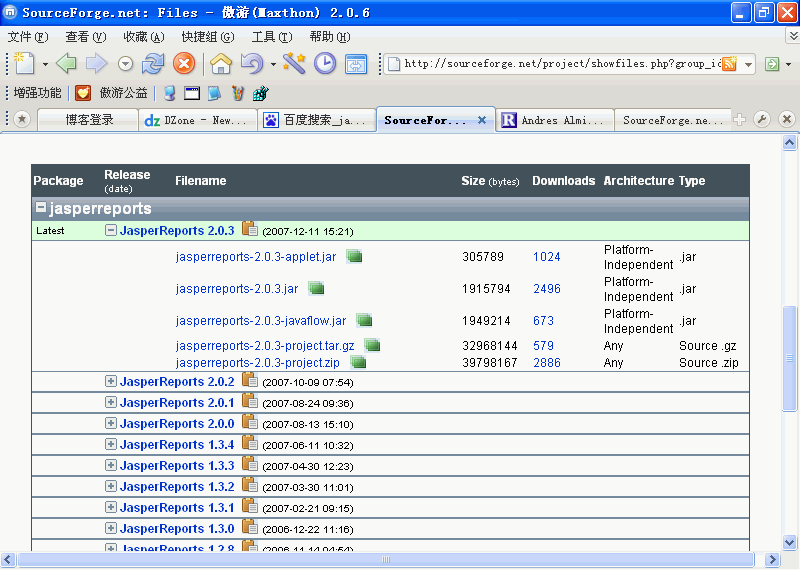Close the active SourceFor... tab
Image resolution: width=800 pixels, height=570 pixels.
pos(482,120)
